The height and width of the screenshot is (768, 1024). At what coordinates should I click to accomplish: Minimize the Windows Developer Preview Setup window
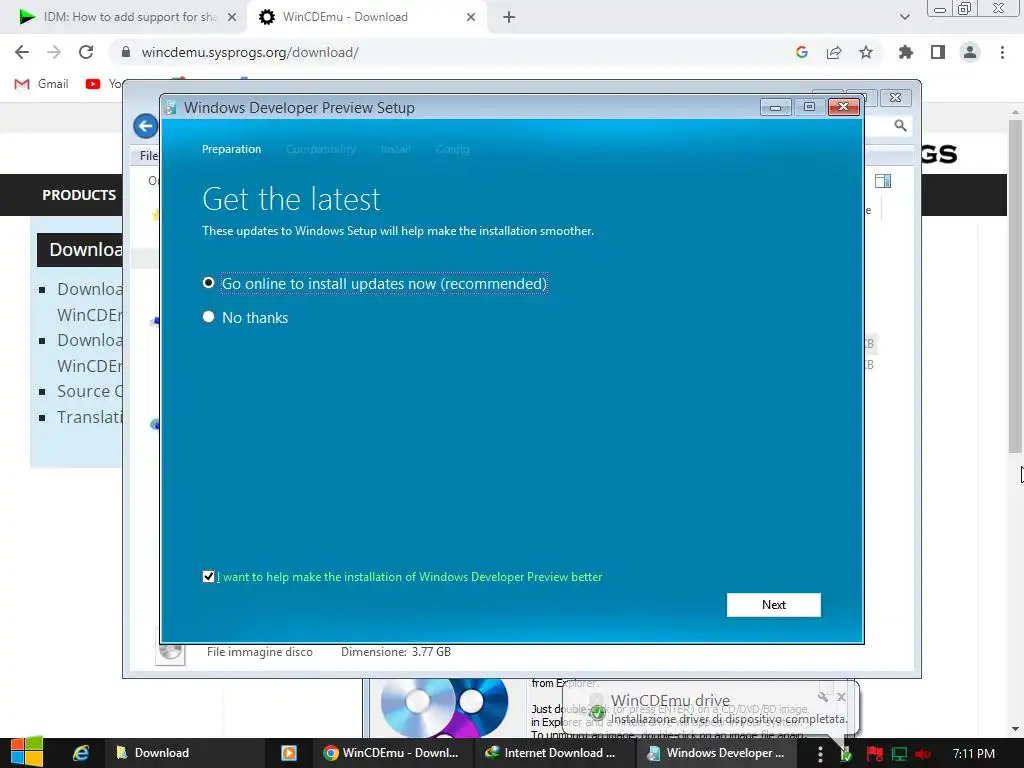pyautogui.click(x=775, y=107)
